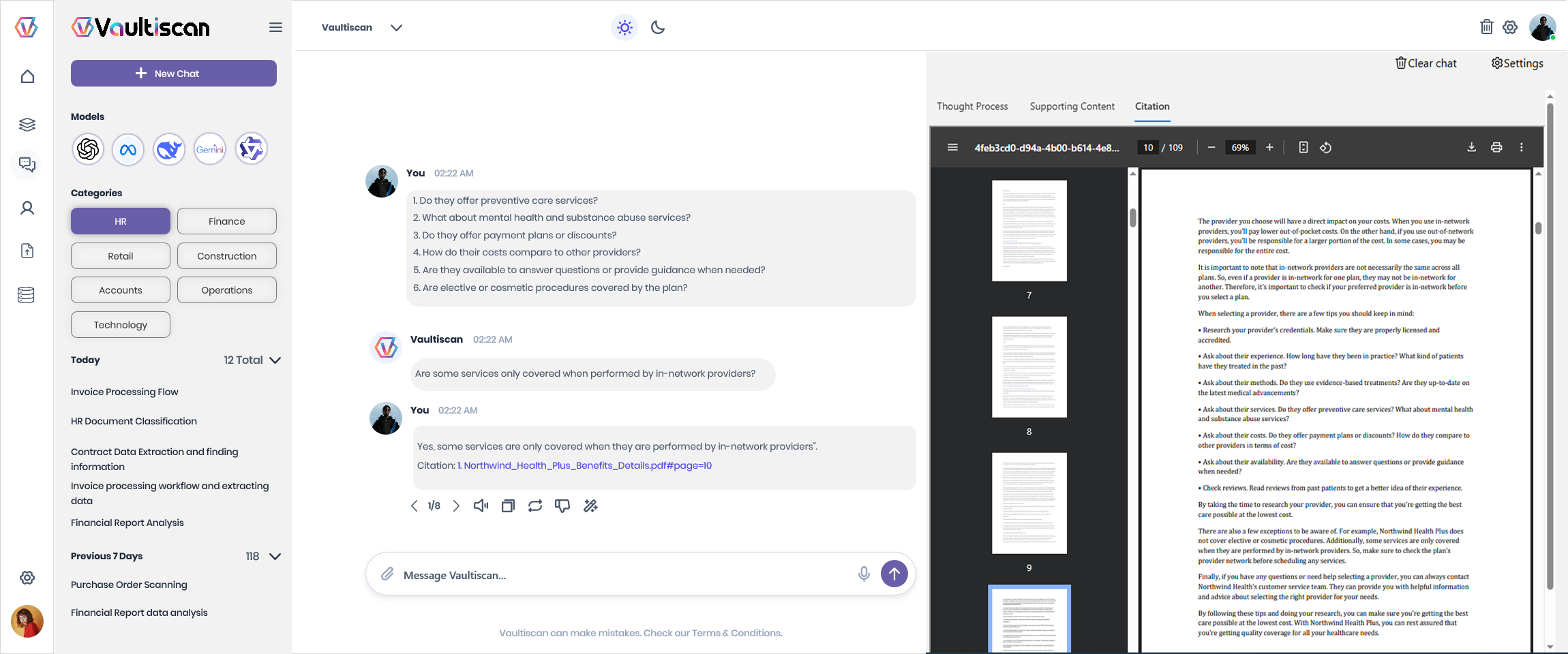Collapse the Today chat list
Viewport: 1568px width, 654px height.
(275, 360)
